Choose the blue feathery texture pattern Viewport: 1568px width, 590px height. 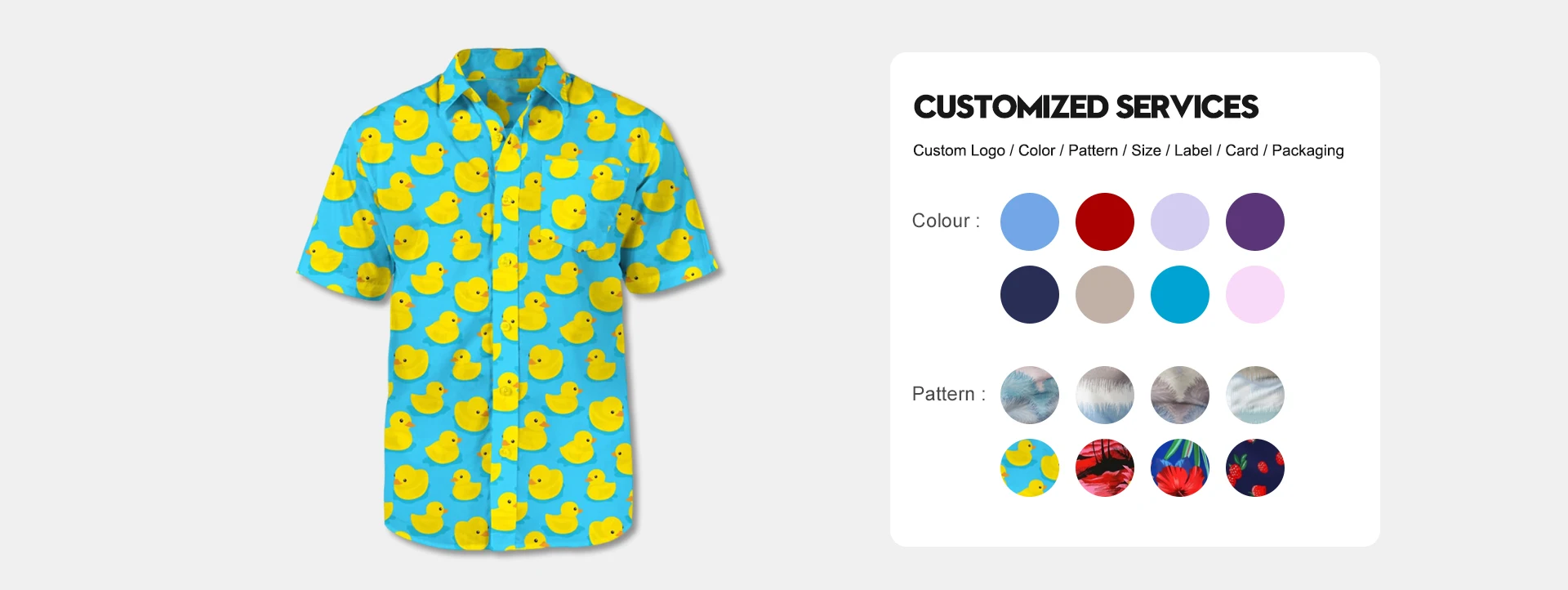click(1029, 395)
